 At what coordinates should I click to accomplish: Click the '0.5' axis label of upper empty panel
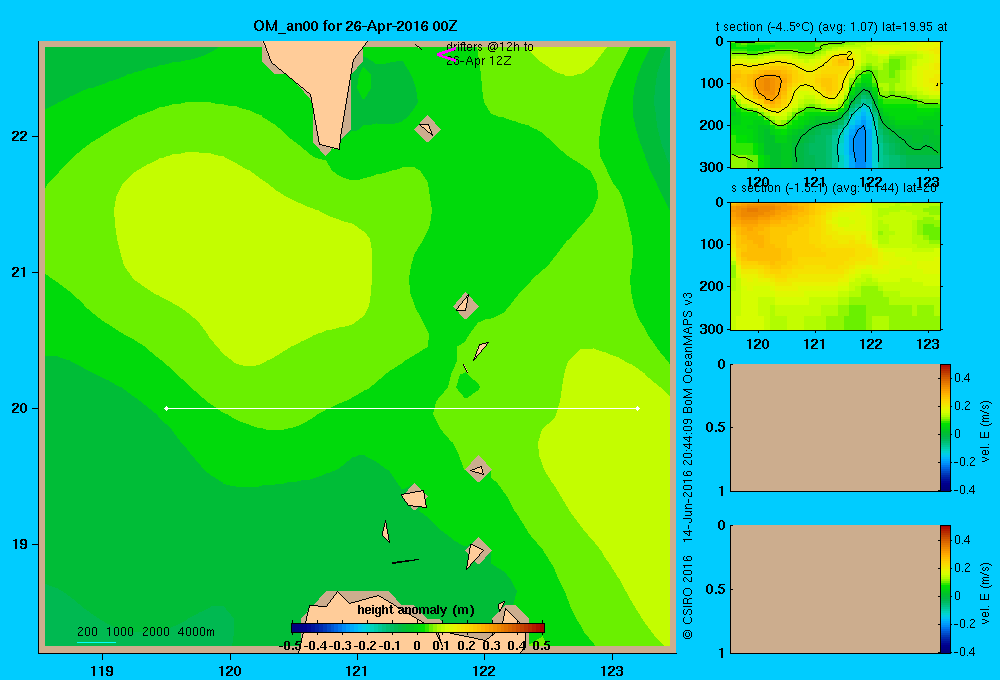tap(716, 427)
